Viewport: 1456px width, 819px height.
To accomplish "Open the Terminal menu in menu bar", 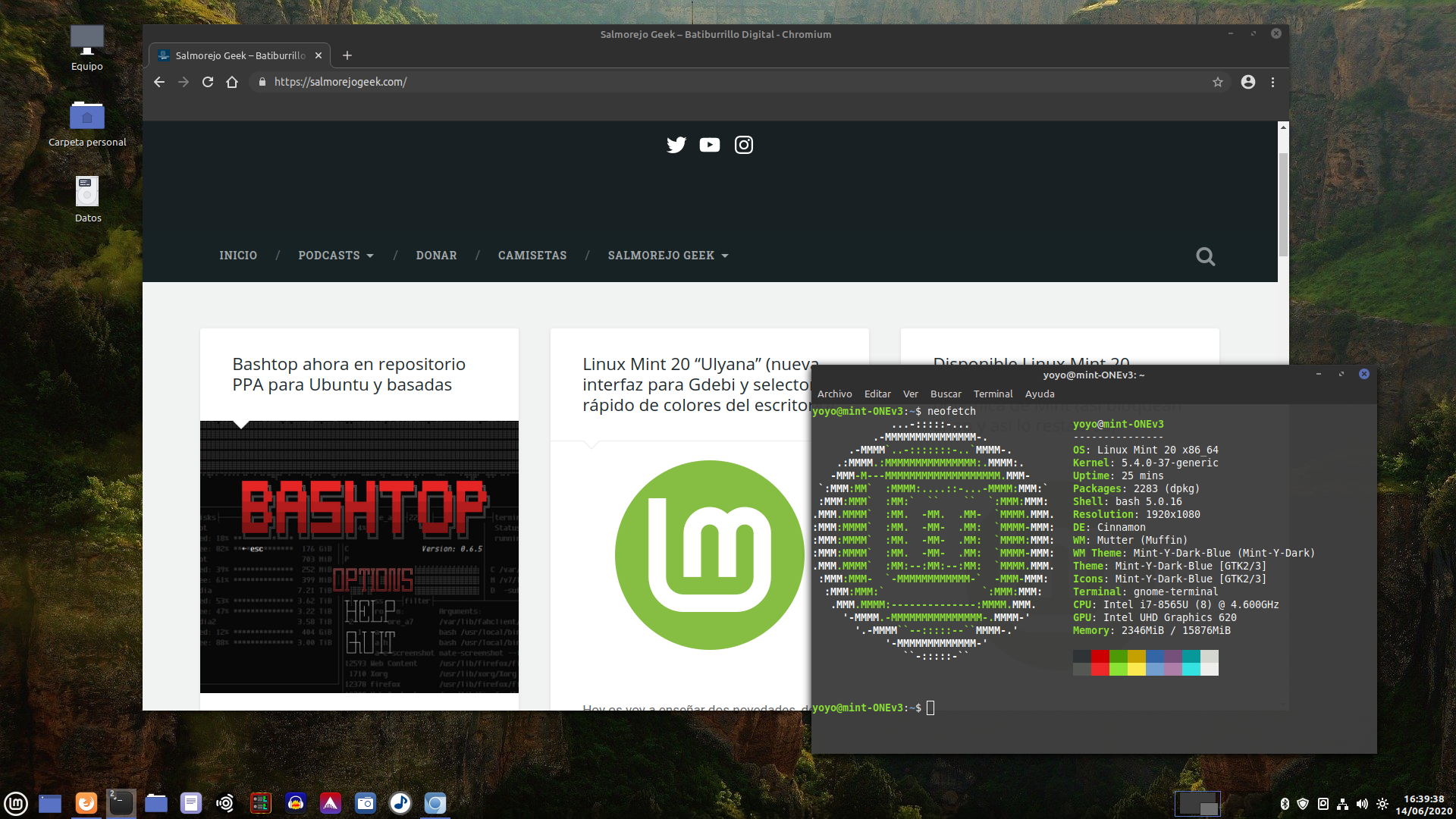I will point(993,394).
